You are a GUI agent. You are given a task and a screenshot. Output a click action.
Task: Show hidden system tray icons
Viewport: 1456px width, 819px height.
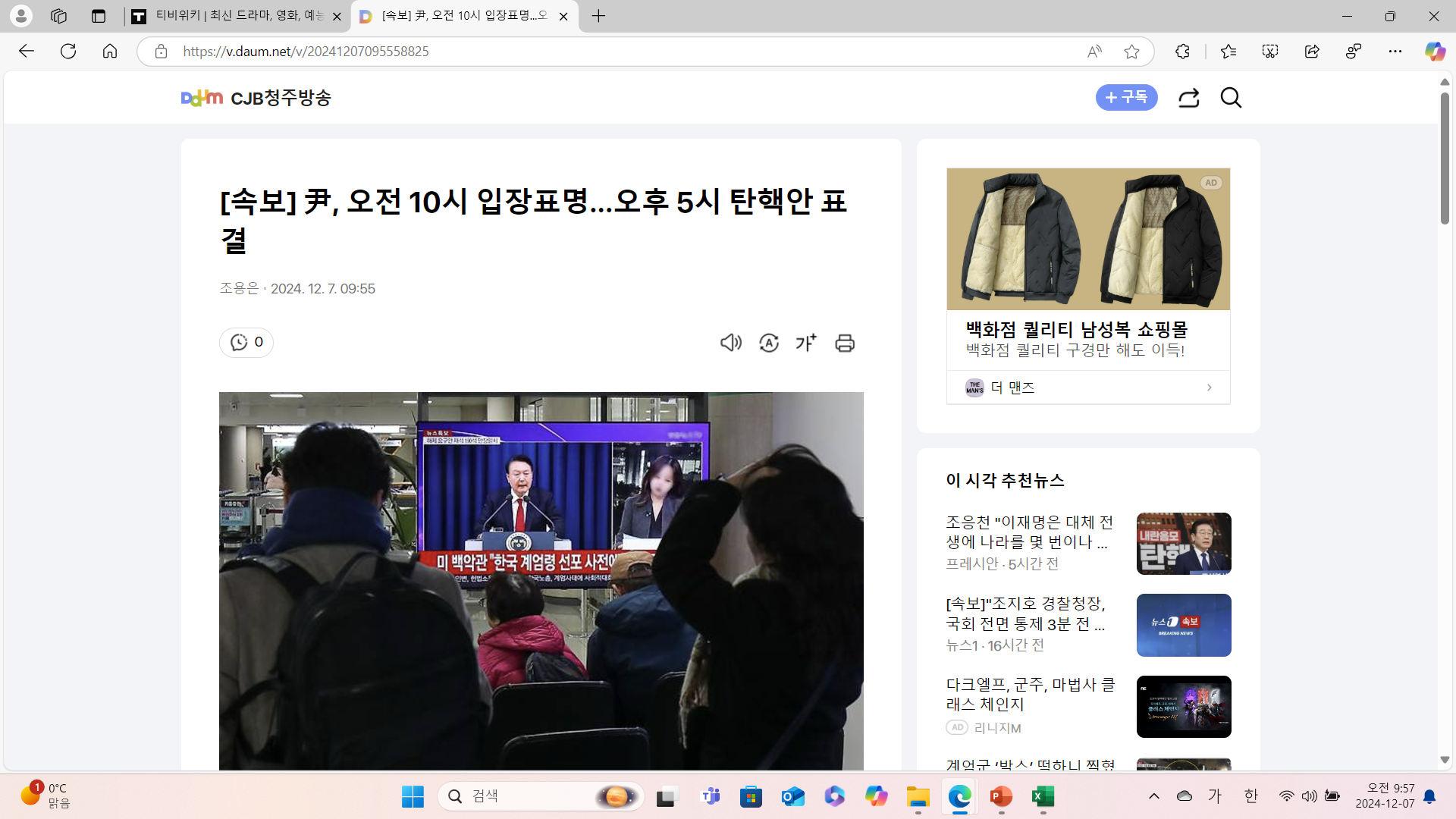[x=1153, y=795]
